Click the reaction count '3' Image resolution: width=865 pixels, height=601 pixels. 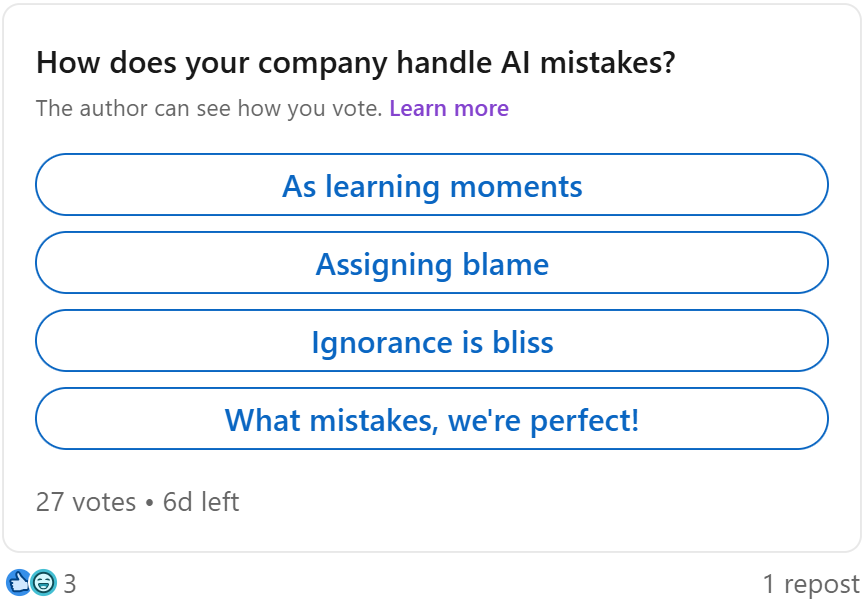[70, 582]
